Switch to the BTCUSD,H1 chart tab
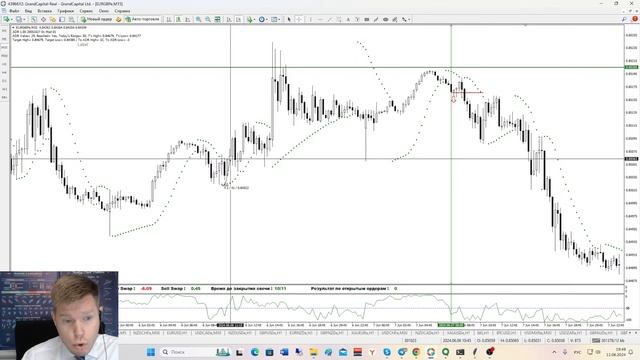Viewport: 640px width, 360px height. [x=507, y=333]
